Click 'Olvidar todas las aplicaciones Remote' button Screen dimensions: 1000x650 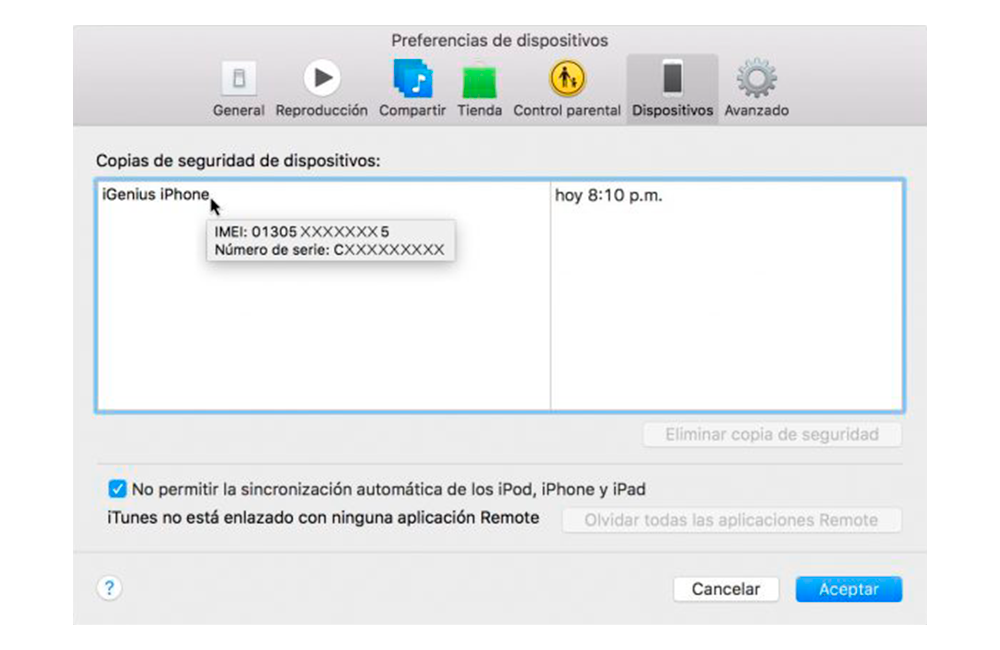[x=732, y=520]
